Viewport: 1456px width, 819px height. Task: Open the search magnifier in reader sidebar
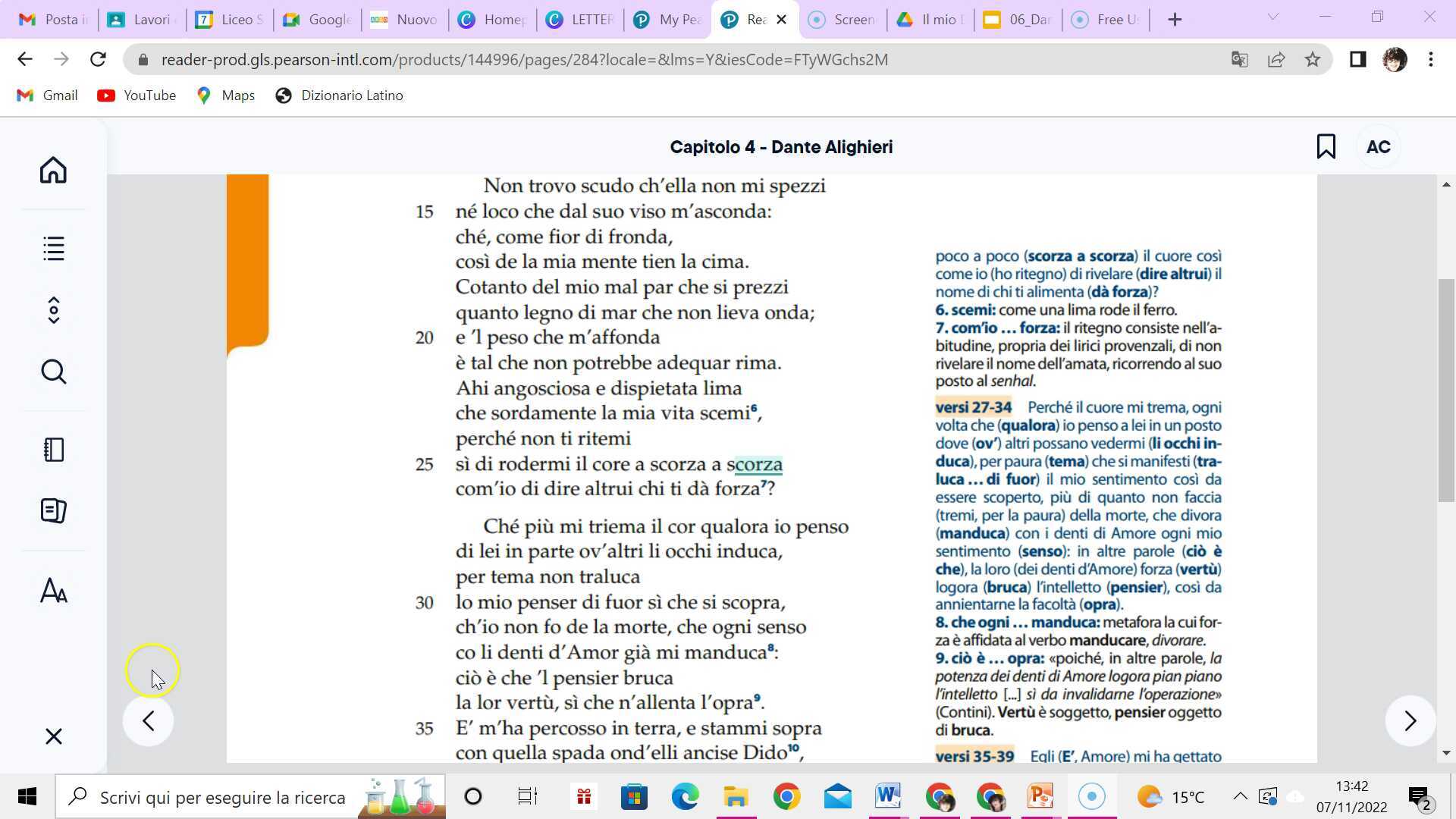(53, 372)
